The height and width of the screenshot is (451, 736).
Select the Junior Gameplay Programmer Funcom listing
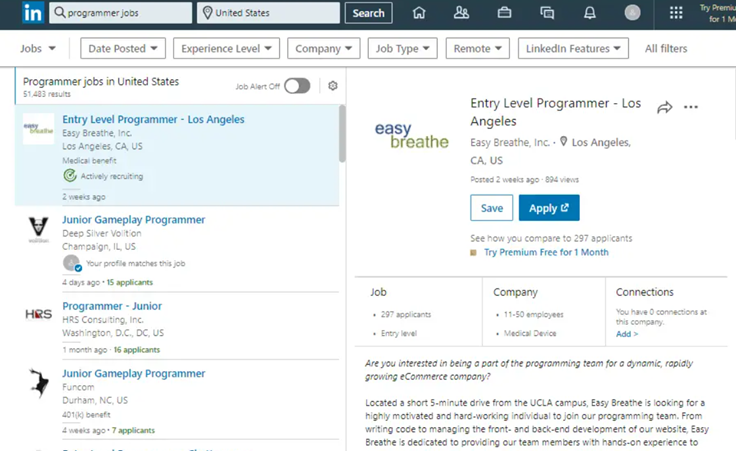133,374
